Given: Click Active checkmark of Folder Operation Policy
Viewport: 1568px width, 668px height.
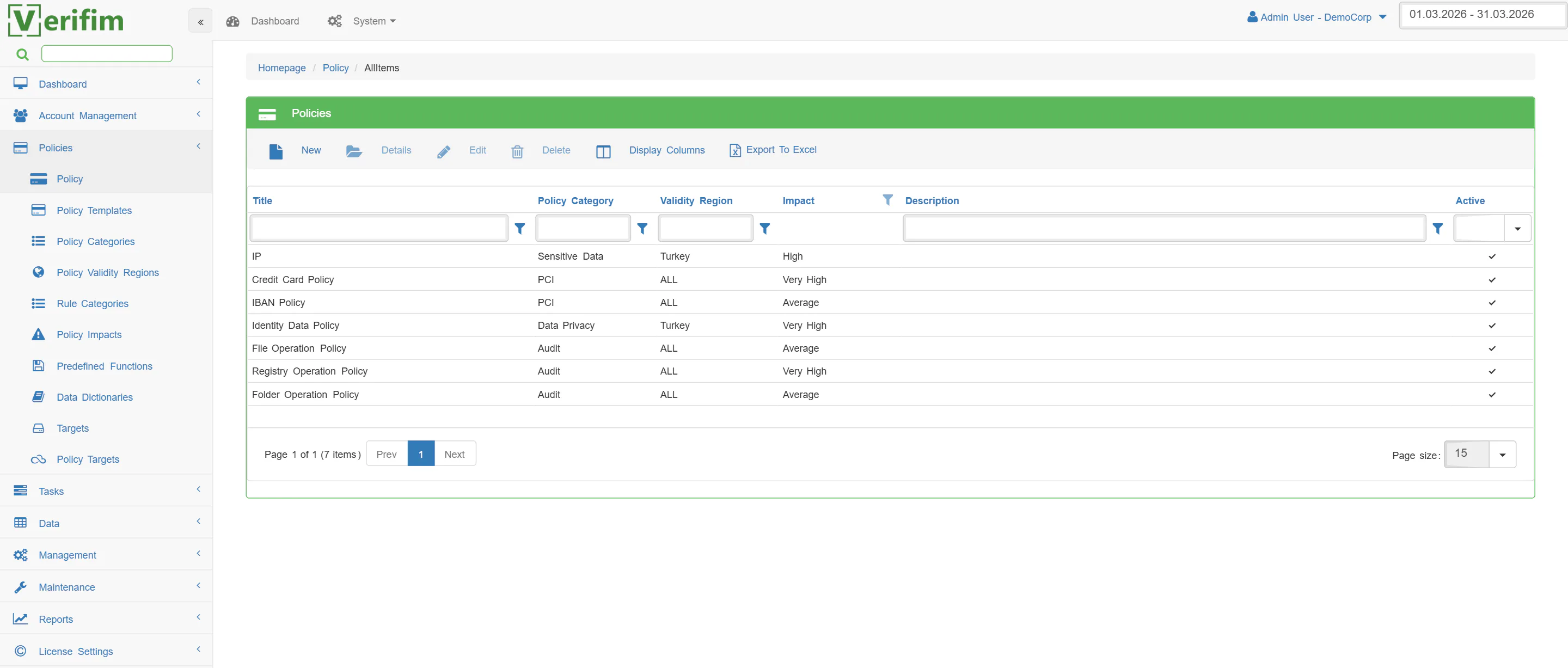Looking at the screenshot, I should 1492,395.
